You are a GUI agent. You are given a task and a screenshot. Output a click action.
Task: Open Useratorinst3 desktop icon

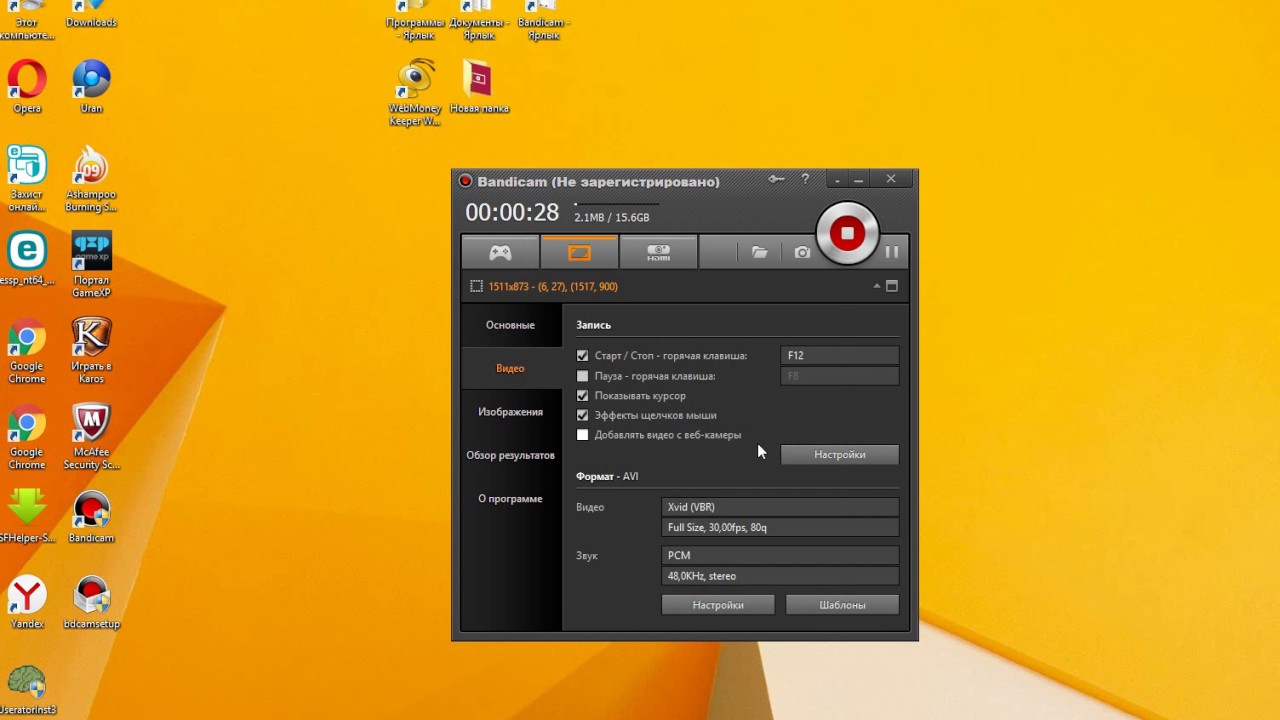pos(27,690)
